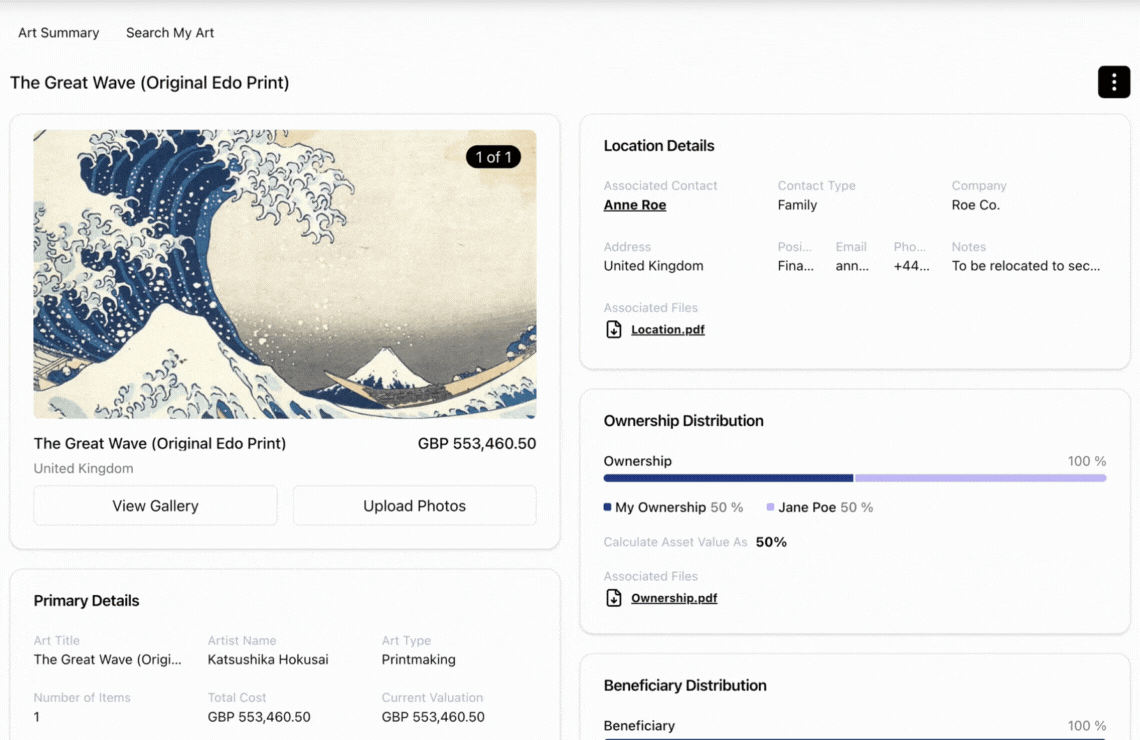Click the Upload Photos button
1140x740 pixels.
pyautogui.click(x=414, y=505)
